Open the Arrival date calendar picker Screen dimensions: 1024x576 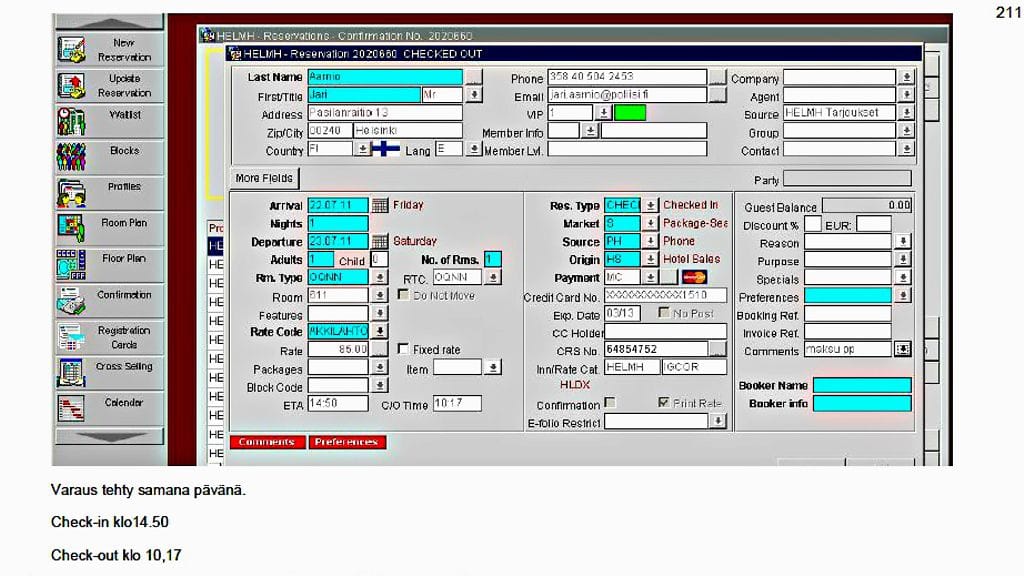379,206
